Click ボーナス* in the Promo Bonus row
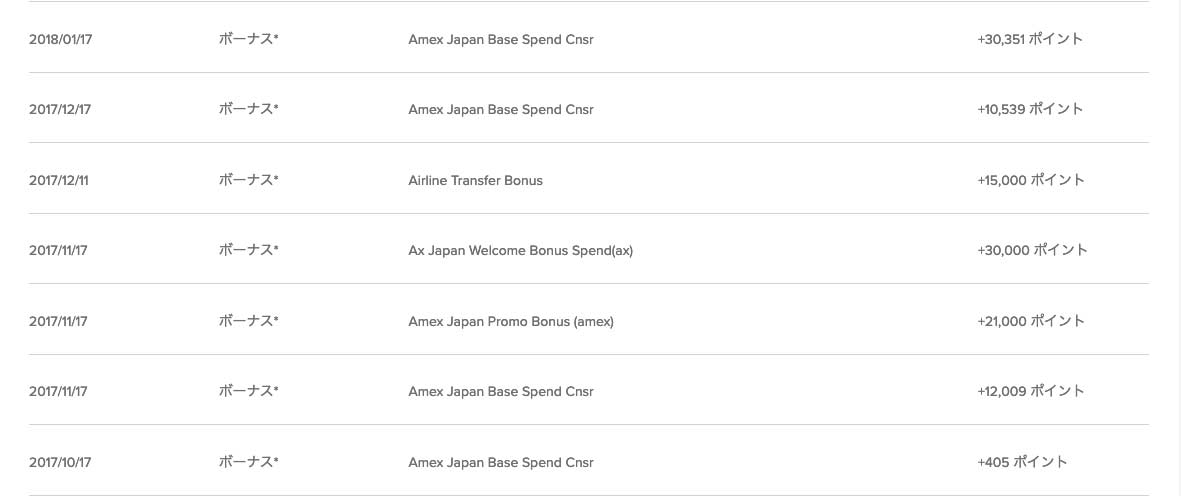The height and width of the screenshot is (496, 1181). [248, 321]
